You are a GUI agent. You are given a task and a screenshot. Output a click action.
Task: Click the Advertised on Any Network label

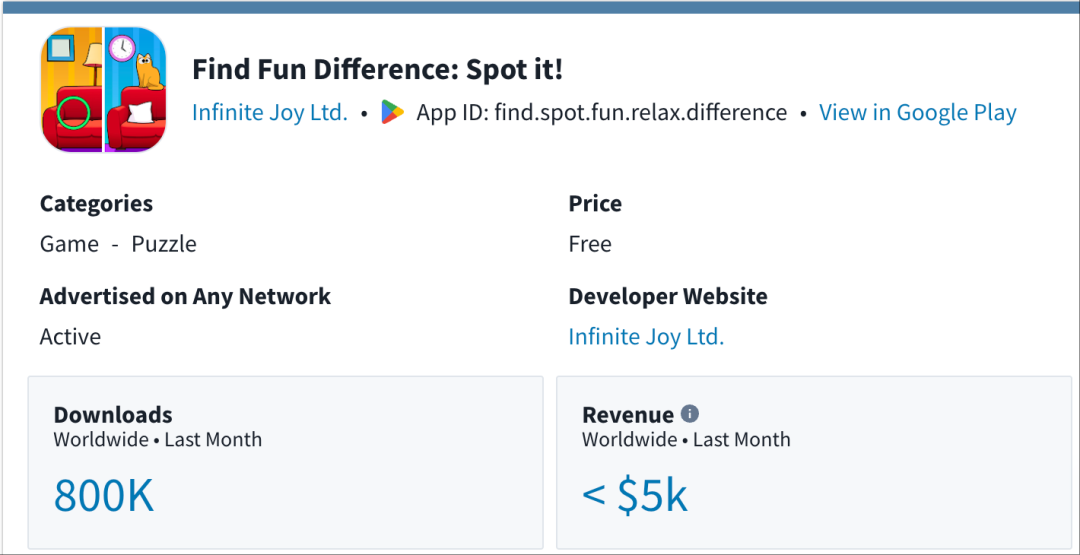185,297
